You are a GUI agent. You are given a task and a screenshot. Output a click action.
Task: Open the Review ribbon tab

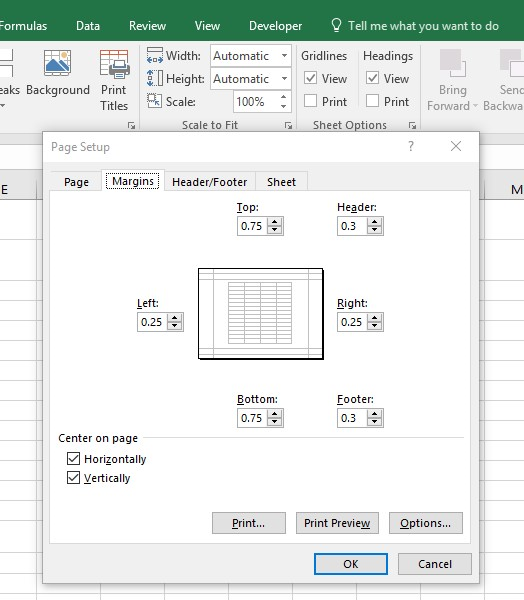147,26
